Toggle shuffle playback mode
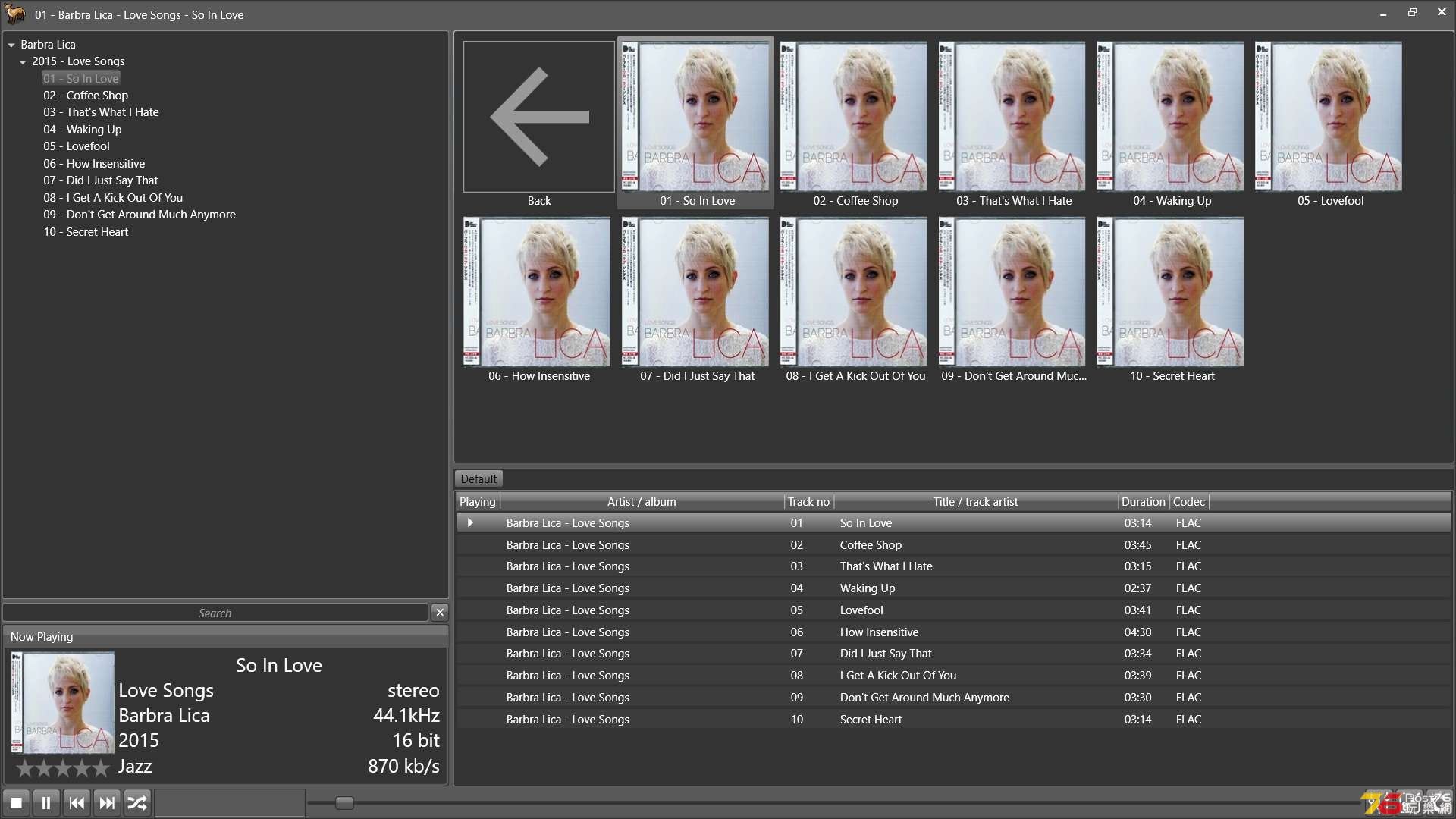 point(137,802)
